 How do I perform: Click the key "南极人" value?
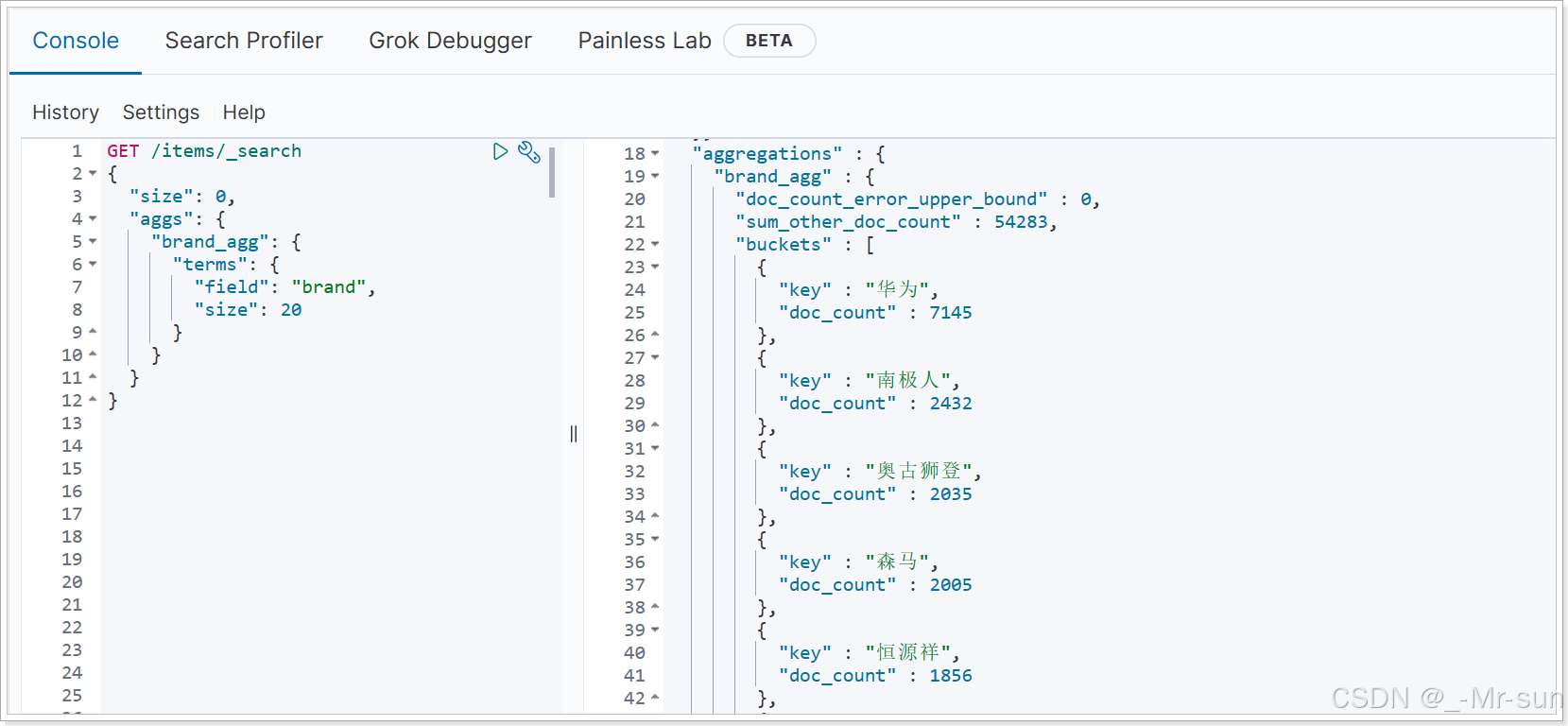click(908, 380)
